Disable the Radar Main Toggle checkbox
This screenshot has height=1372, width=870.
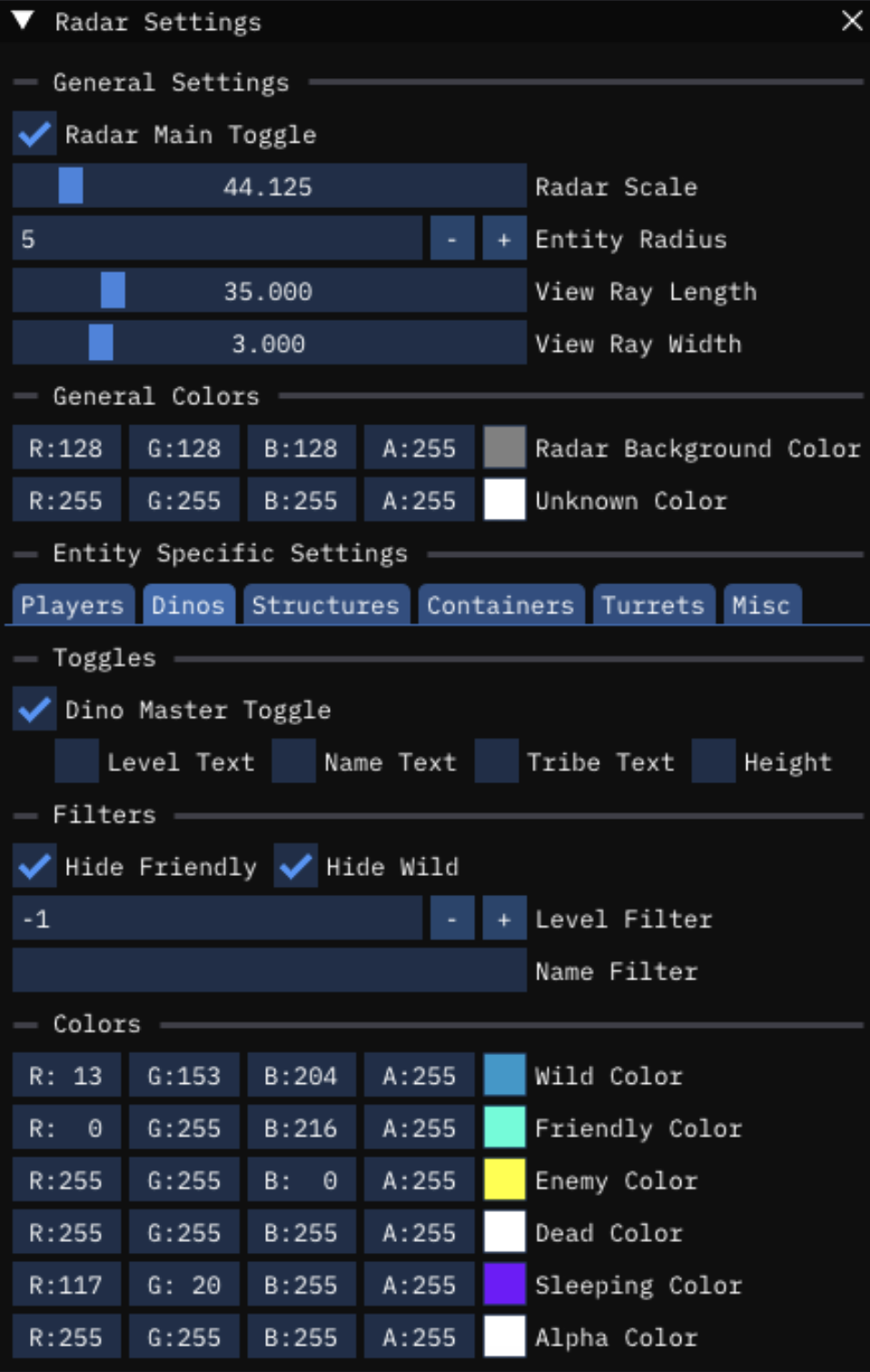point(35,134)
